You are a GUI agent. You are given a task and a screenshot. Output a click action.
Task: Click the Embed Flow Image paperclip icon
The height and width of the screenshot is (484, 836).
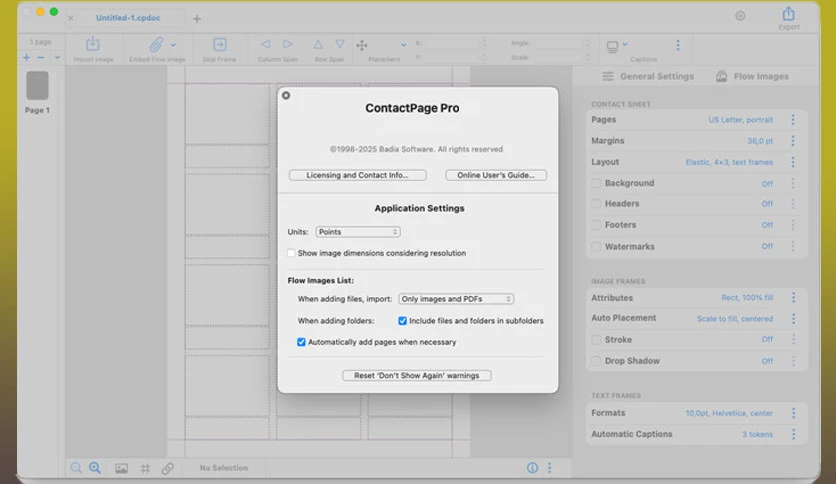(x=156, y=44)
